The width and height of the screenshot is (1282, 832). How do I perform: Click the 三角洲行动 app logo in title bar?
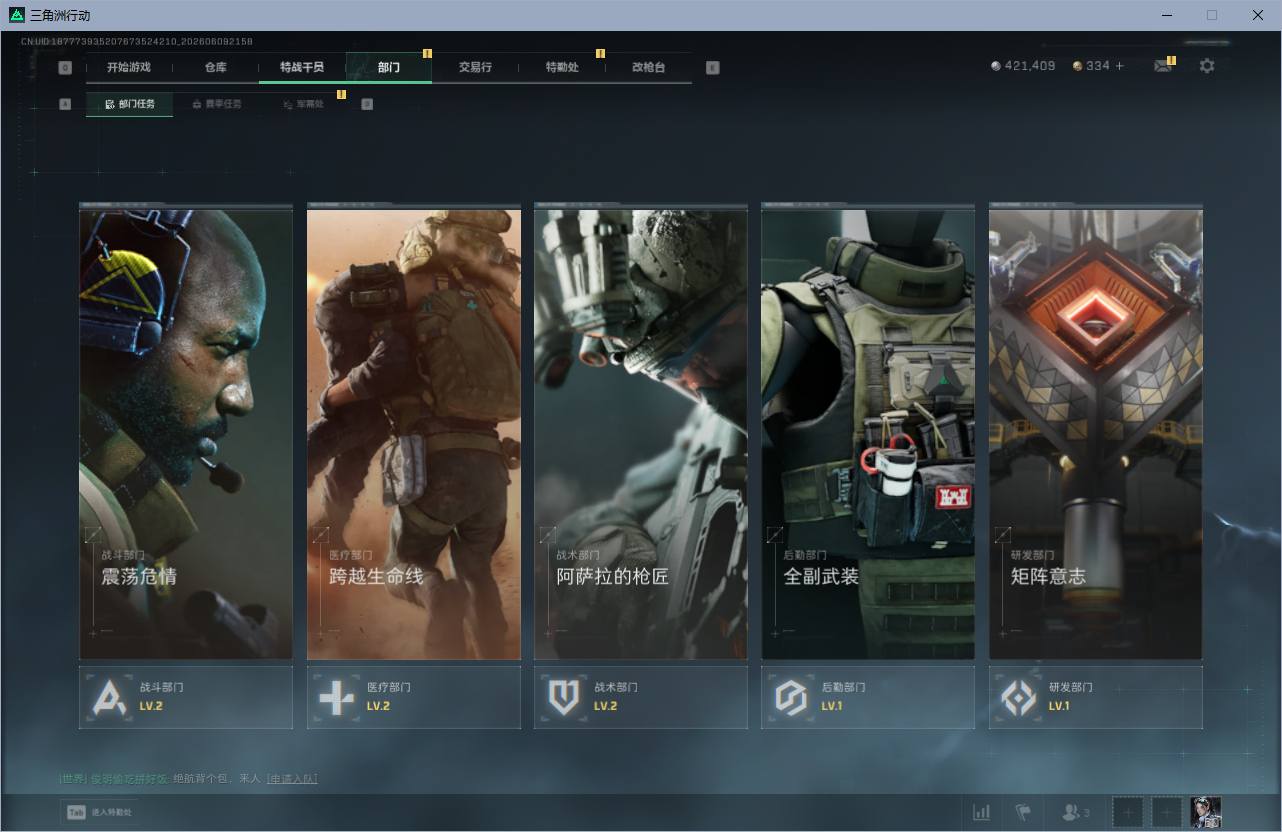coord(16,15)
